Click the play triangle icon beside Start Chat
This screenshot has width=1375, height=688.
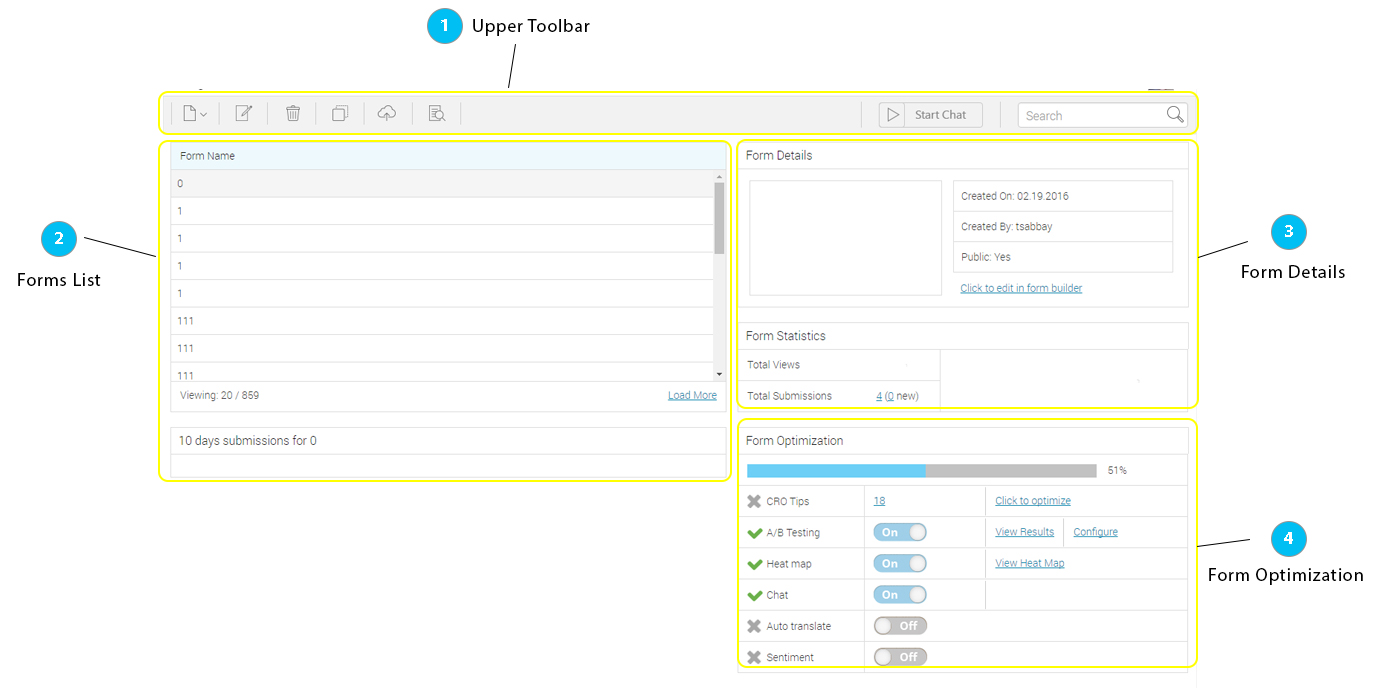pos(893,115)
